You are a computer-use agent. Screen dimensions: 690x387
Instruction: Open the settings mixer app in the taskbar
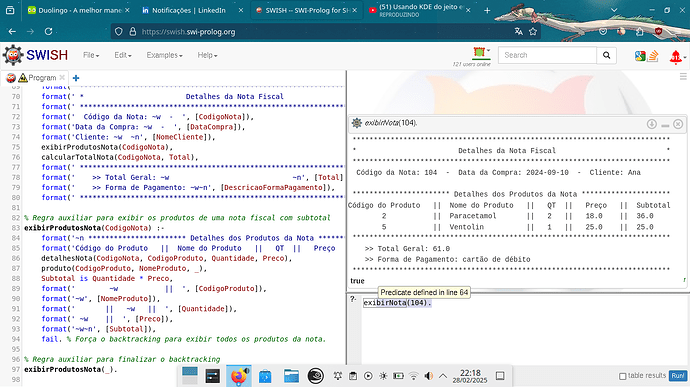pyautogui.click(x=213, y=376)
